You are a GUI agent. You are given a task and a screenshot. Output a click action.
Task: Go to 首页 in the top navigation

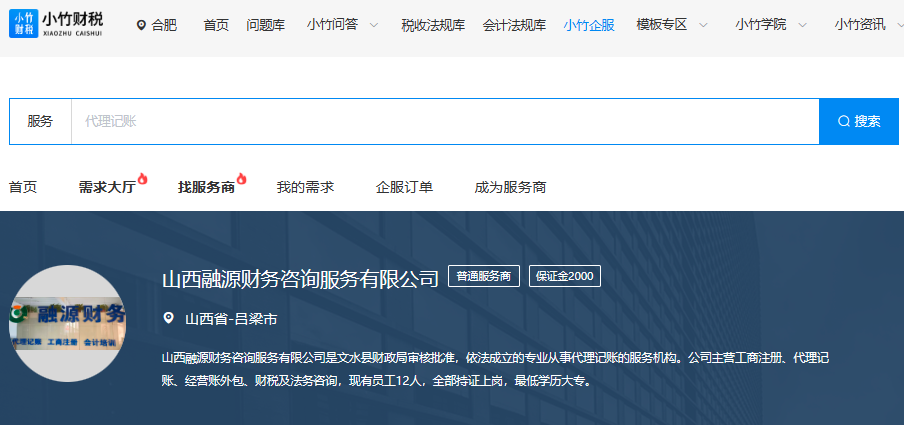[x=216, y=25]
